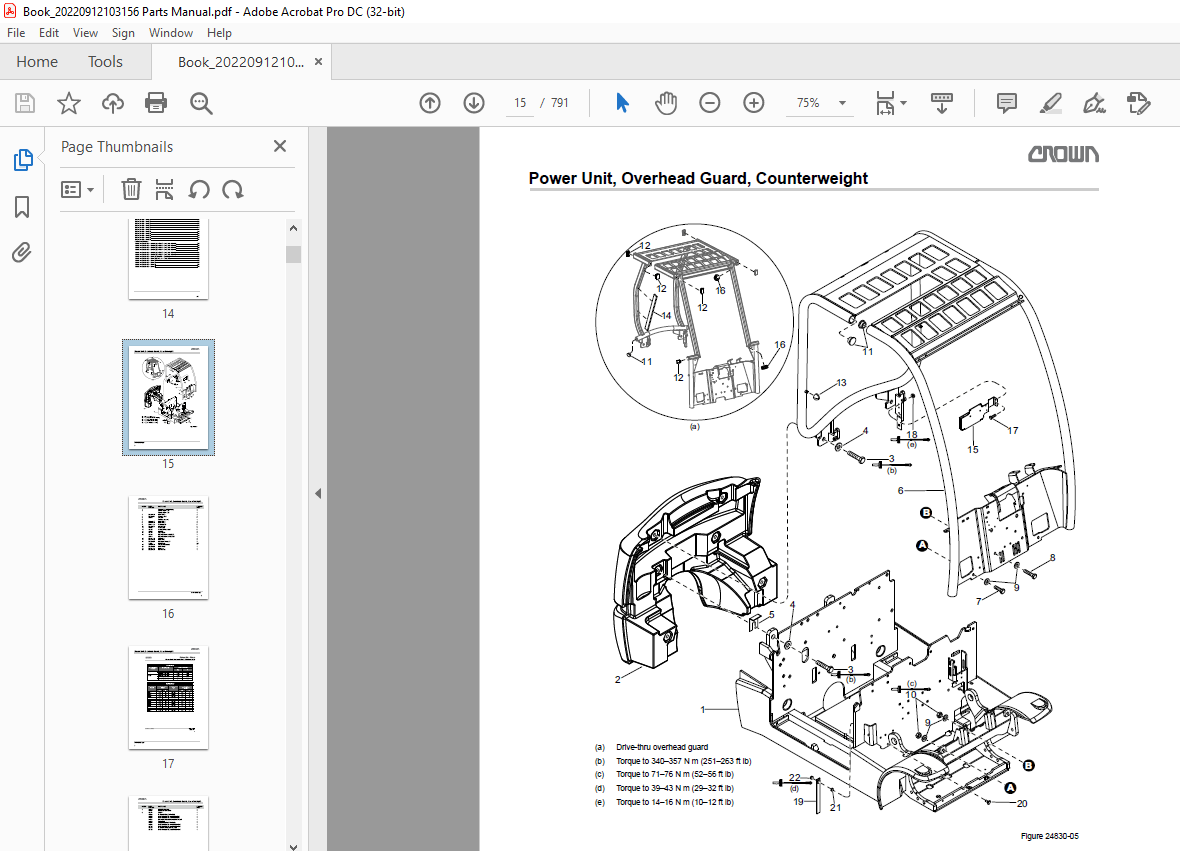Add a comment note icon
This screenshot has height=851, width=1180.
tap(1006, 103)
